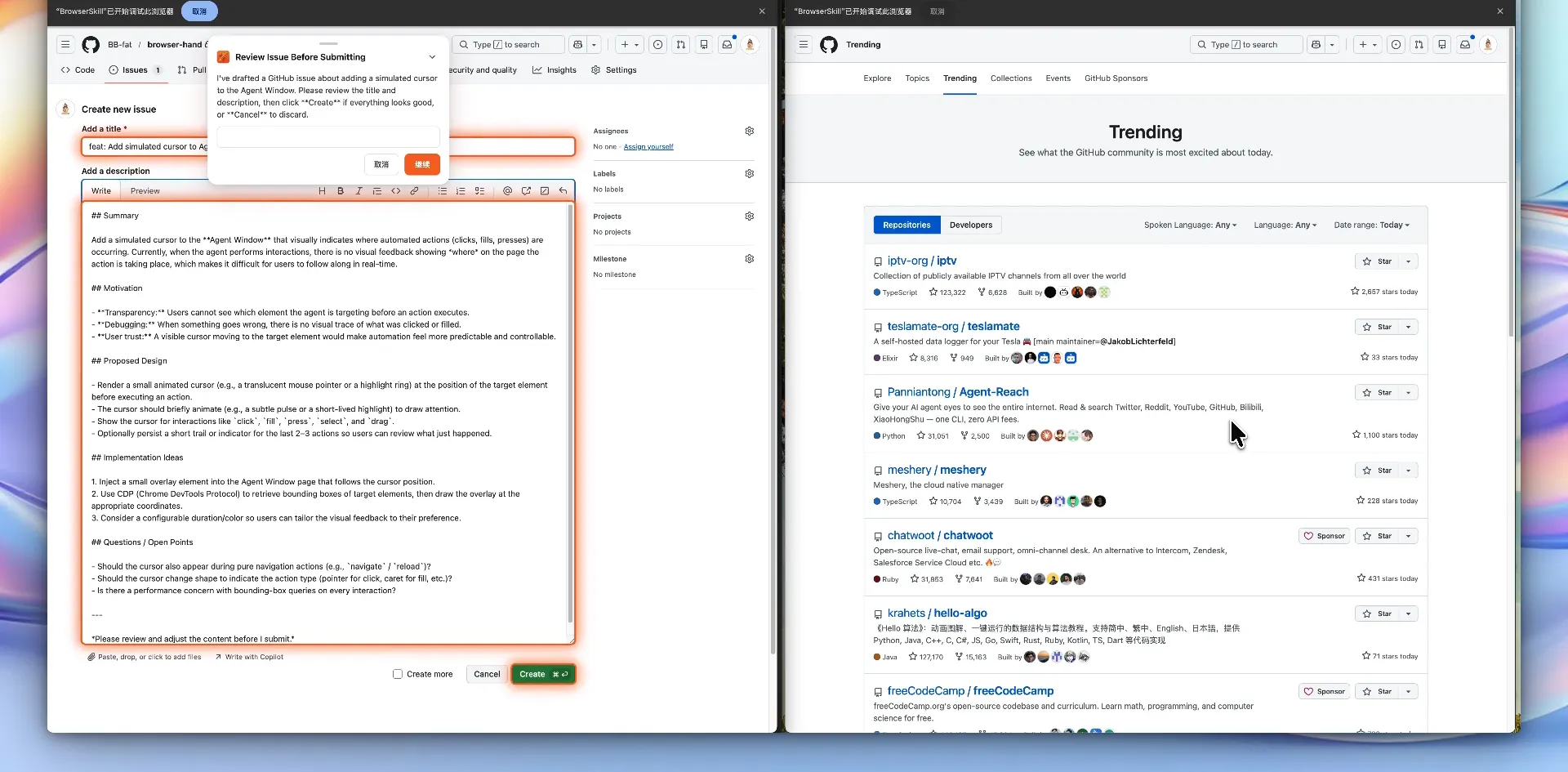The width and height of the screenshot is (1568, 772).
Task: Open the Panniantong / Agent-Reach repository link
Action: [x=958, y=392]
